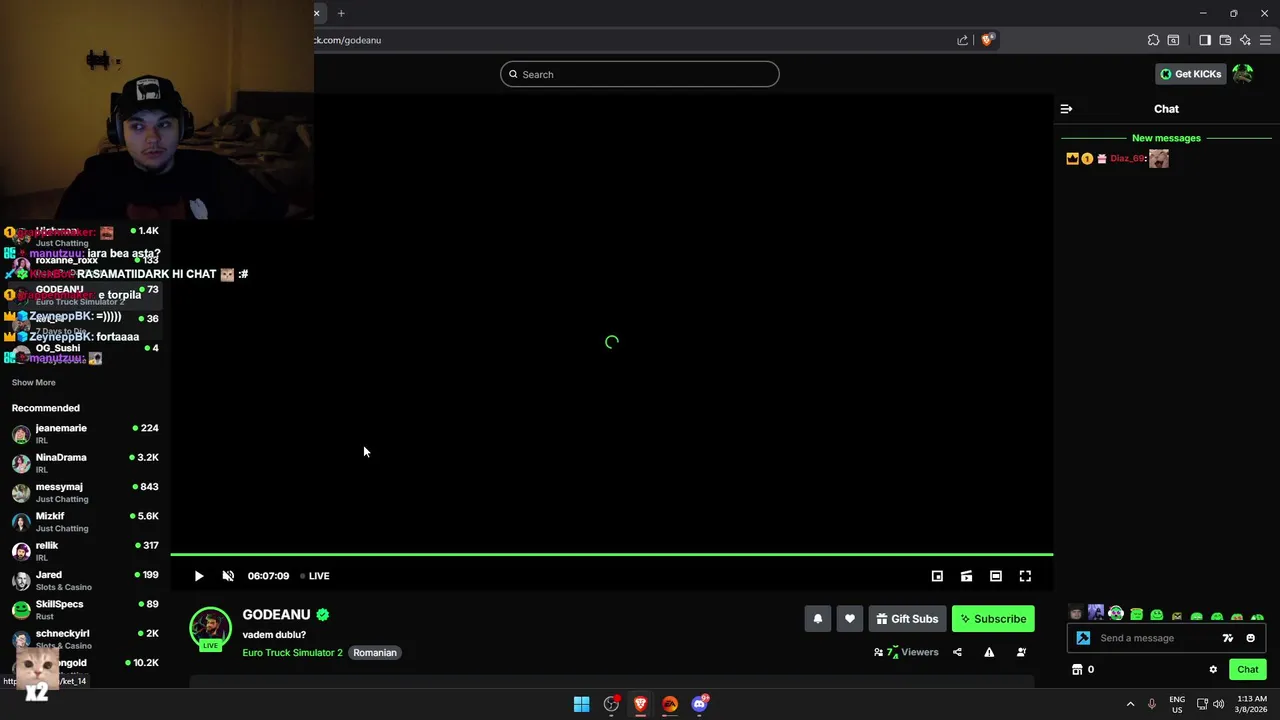This screenshot has width=1280, height=720.
Task: Open the taskbar clock 1:13 AM
Action: (x=1251, y=704)
